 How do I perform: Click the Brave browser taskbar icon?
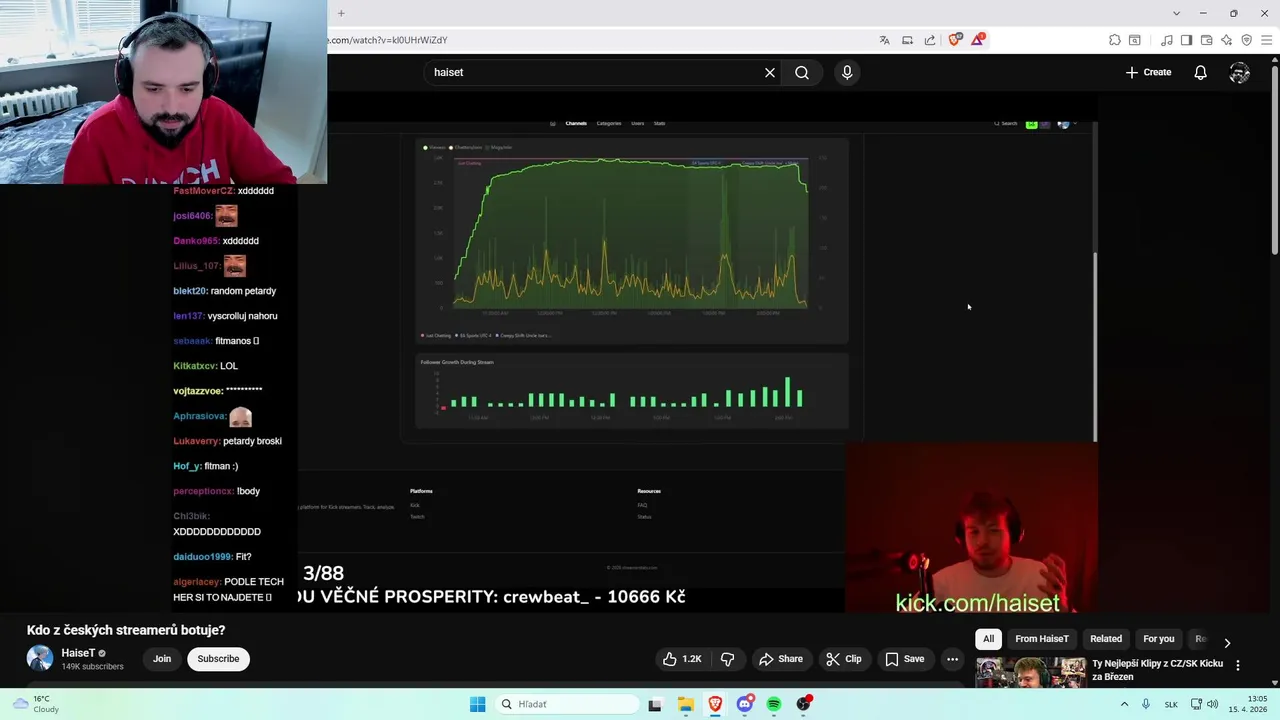coord(715,704)
